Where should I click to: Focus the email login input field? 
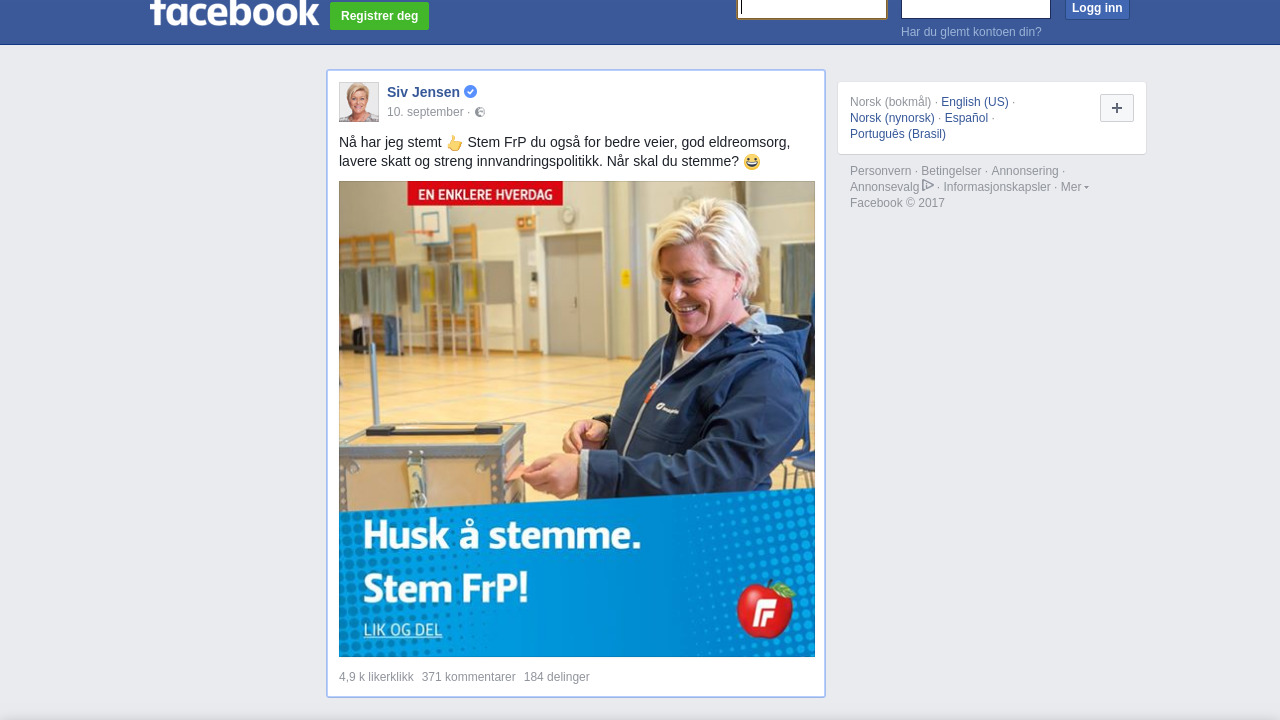[812, 8]
